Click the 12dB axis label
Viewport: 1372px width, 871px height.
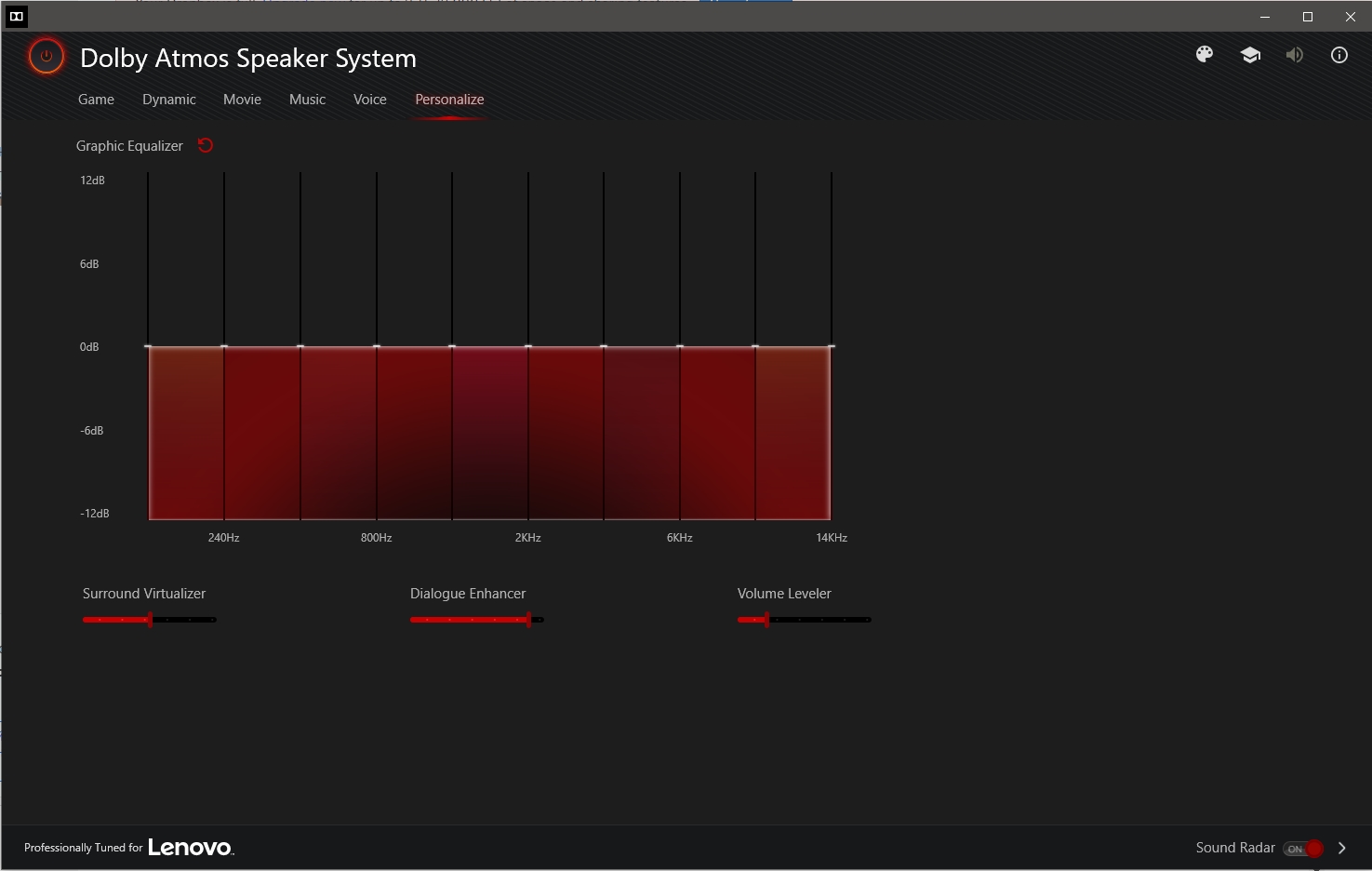click(x=92, y=181)
